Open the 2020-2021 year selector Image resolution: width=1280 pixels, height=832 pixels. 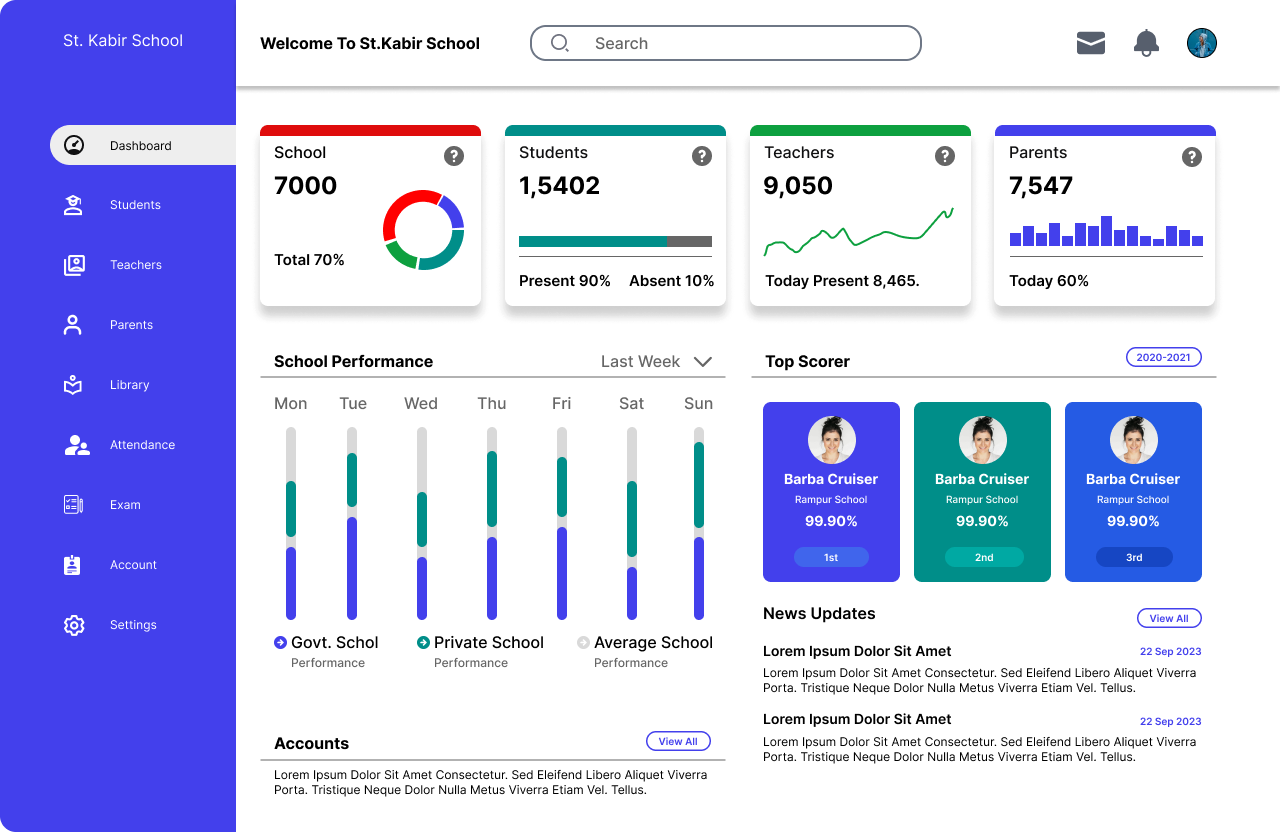click(1163, 356)
